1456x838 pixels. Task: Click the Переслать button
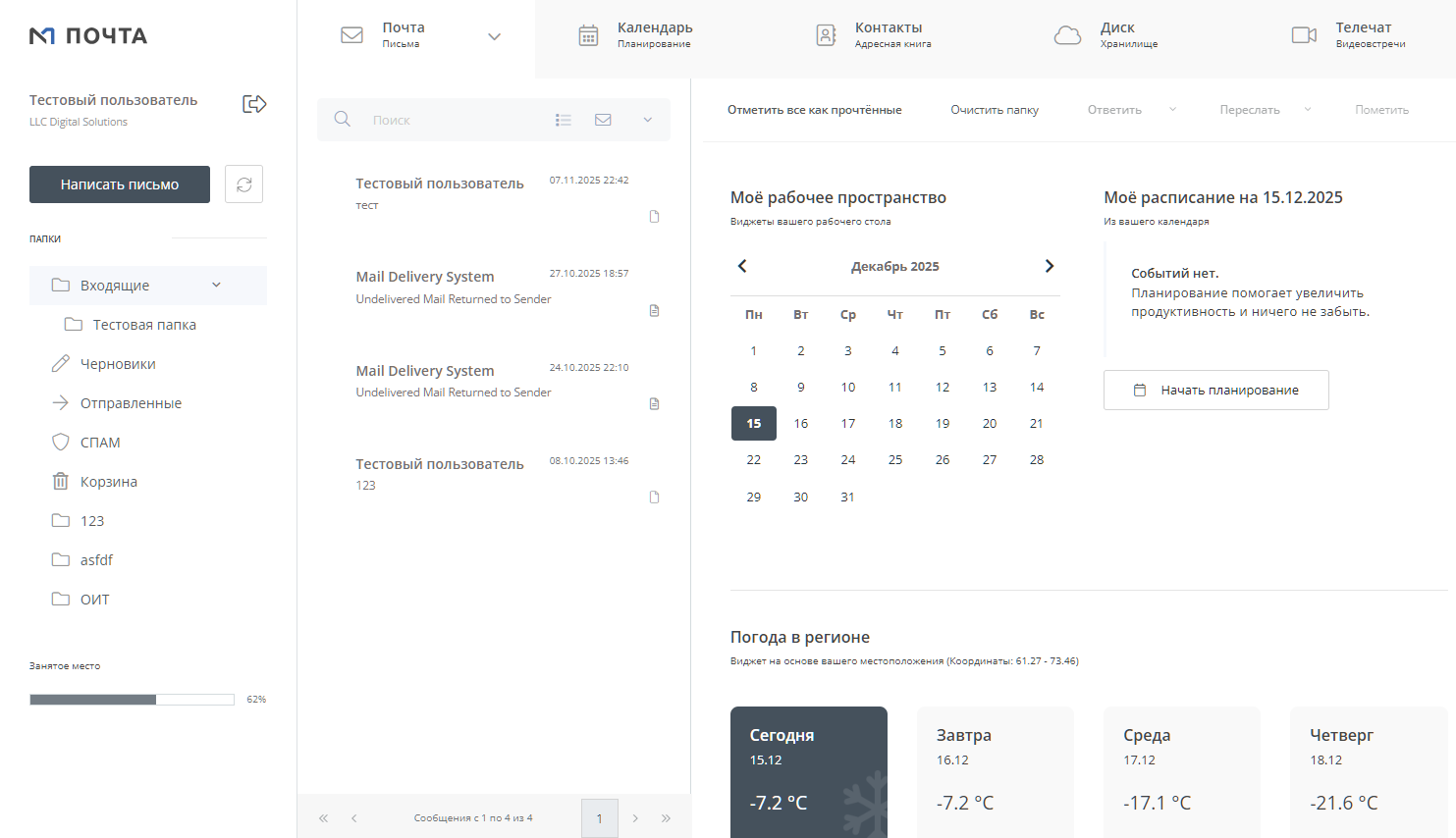pyautogui.click(x=1250, y=110)
